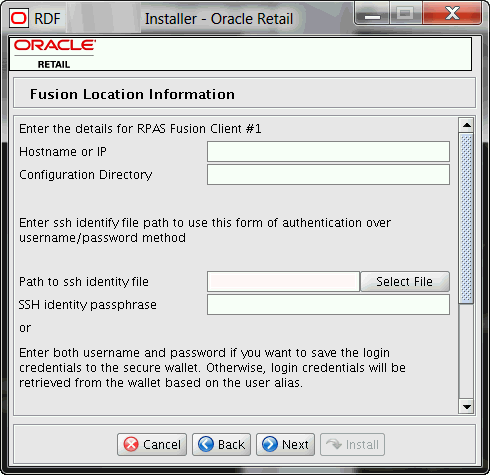
Task: Click the 'Path to ssh identity file' label
Action: click(84, 282)
